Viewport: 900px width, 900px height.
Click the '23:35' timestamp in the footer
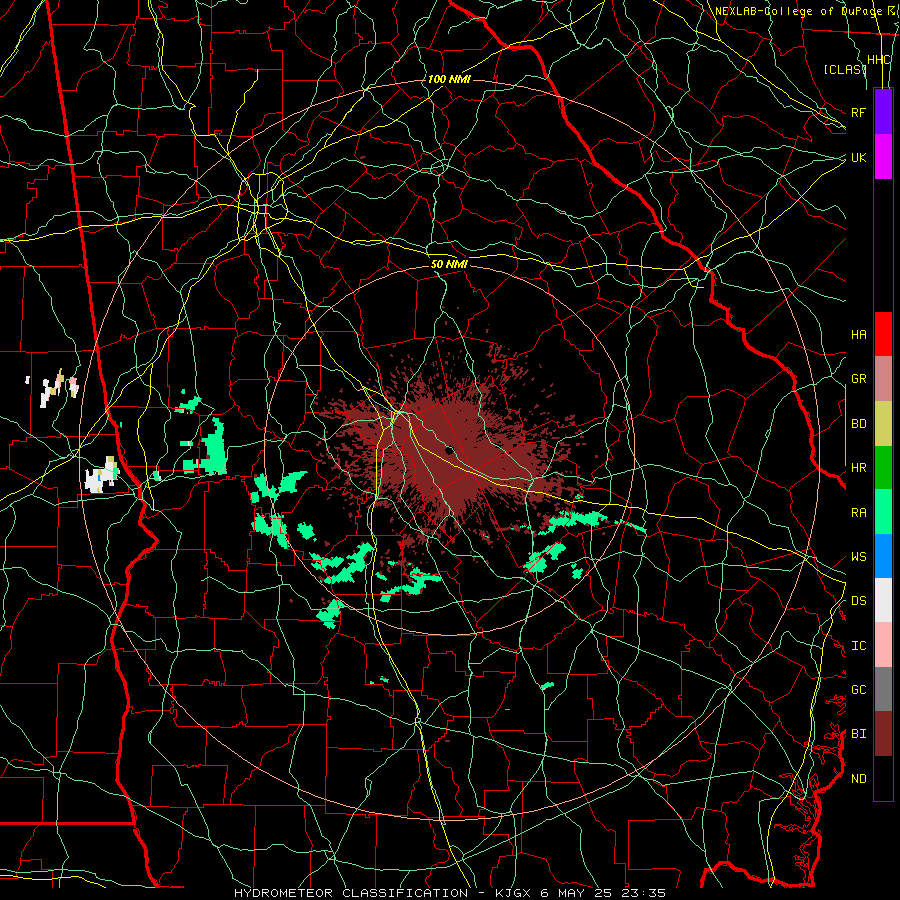[643, 893]
